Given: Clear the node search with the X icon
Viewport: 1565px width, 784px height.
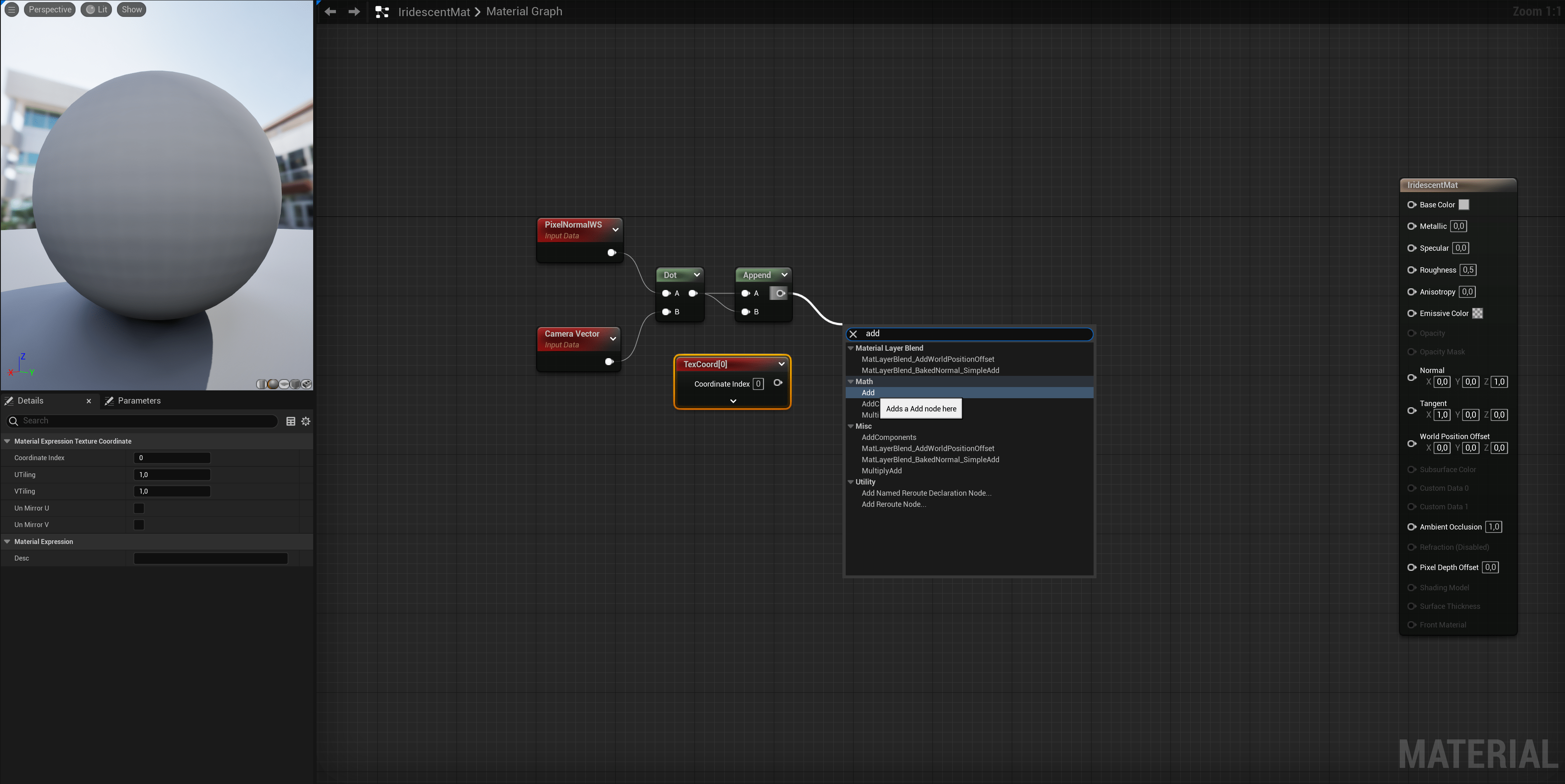Looking at the screenshot, I should (x=853, y=334).
